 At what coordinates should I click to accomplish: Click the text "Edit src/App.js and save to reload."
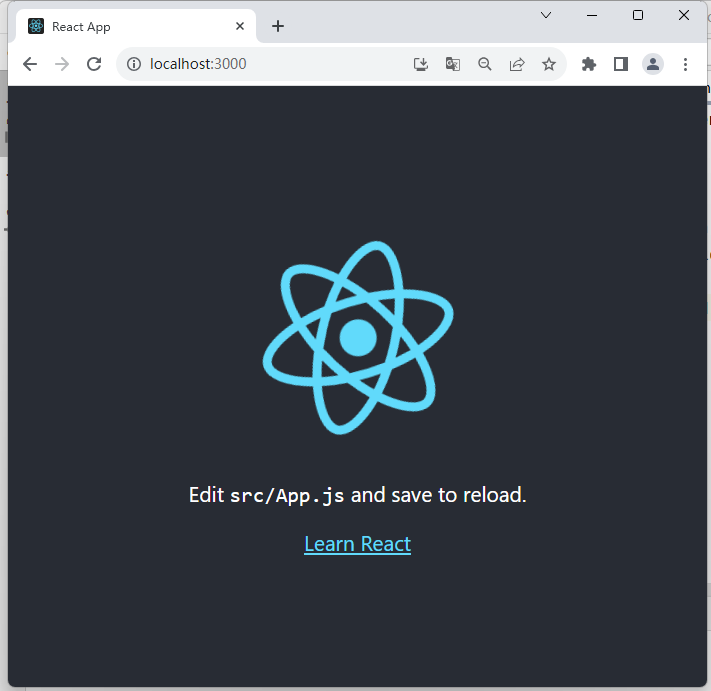pos(357,495)
